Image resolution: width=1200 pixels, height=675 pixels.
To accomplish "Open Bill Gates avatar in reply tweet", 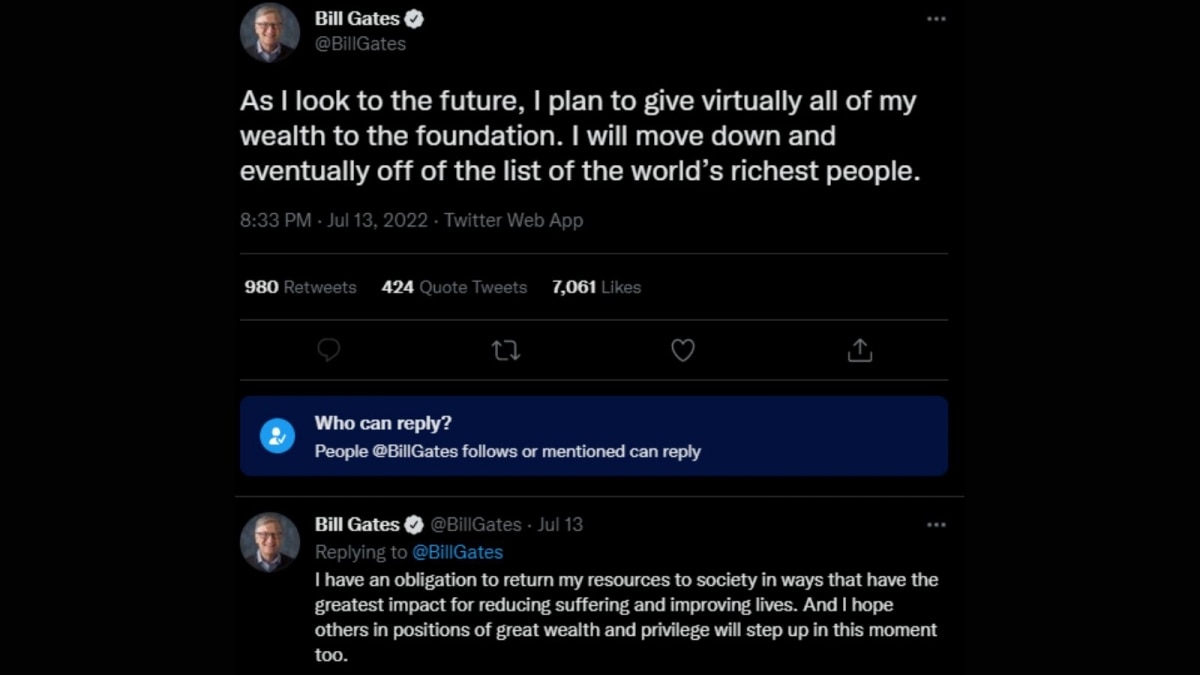I will pos(270,542).
